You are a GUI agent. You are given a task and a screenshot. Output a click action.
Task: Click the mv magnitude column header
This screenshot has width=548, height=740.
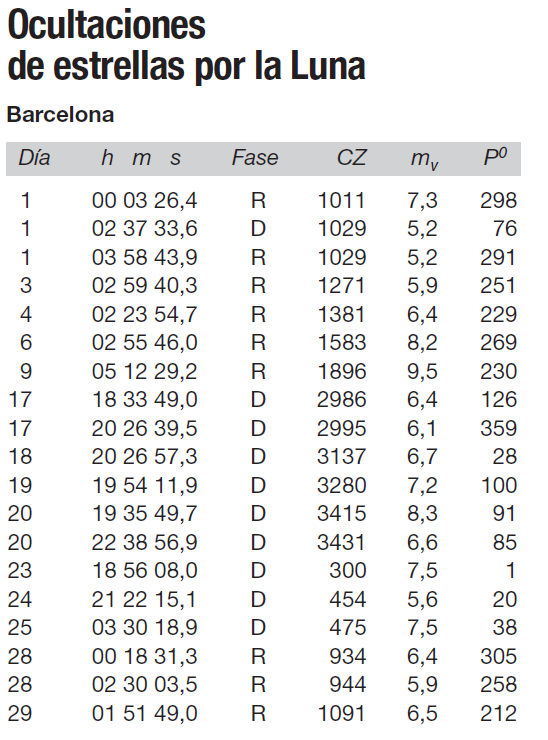424,160
